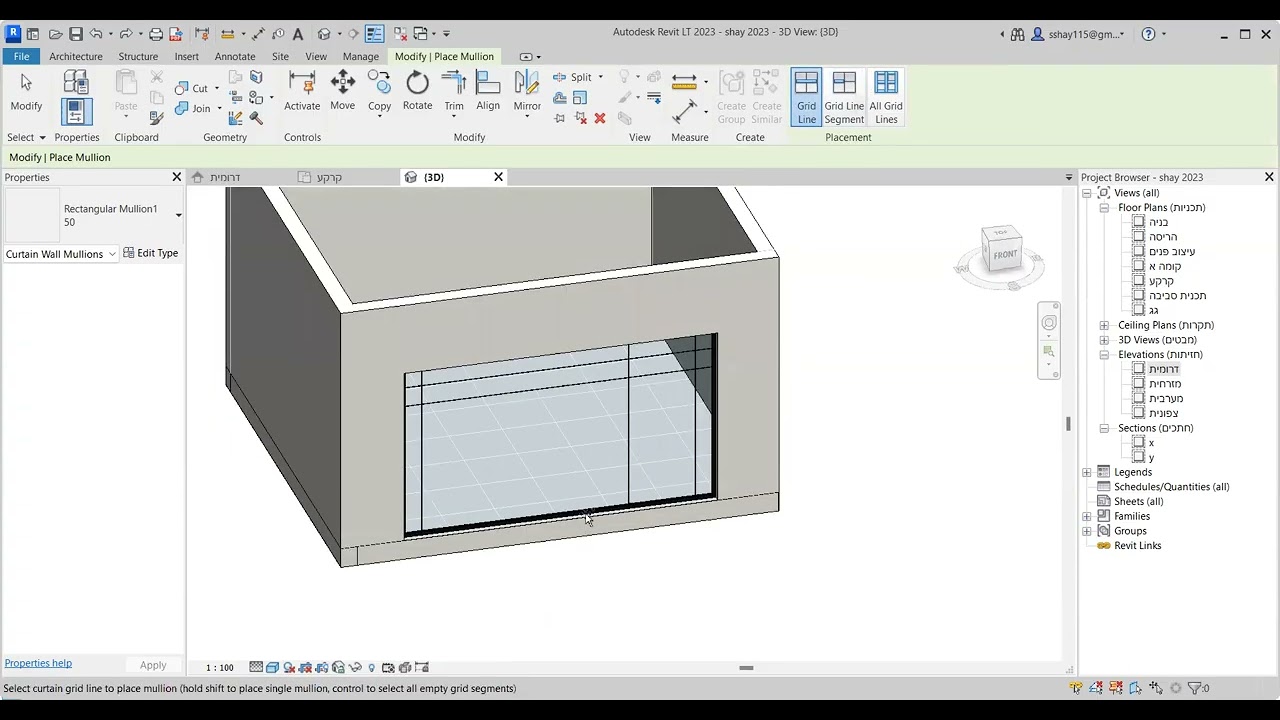
Task: Toggle the Properties palette button
Action: tap(76, 111)
